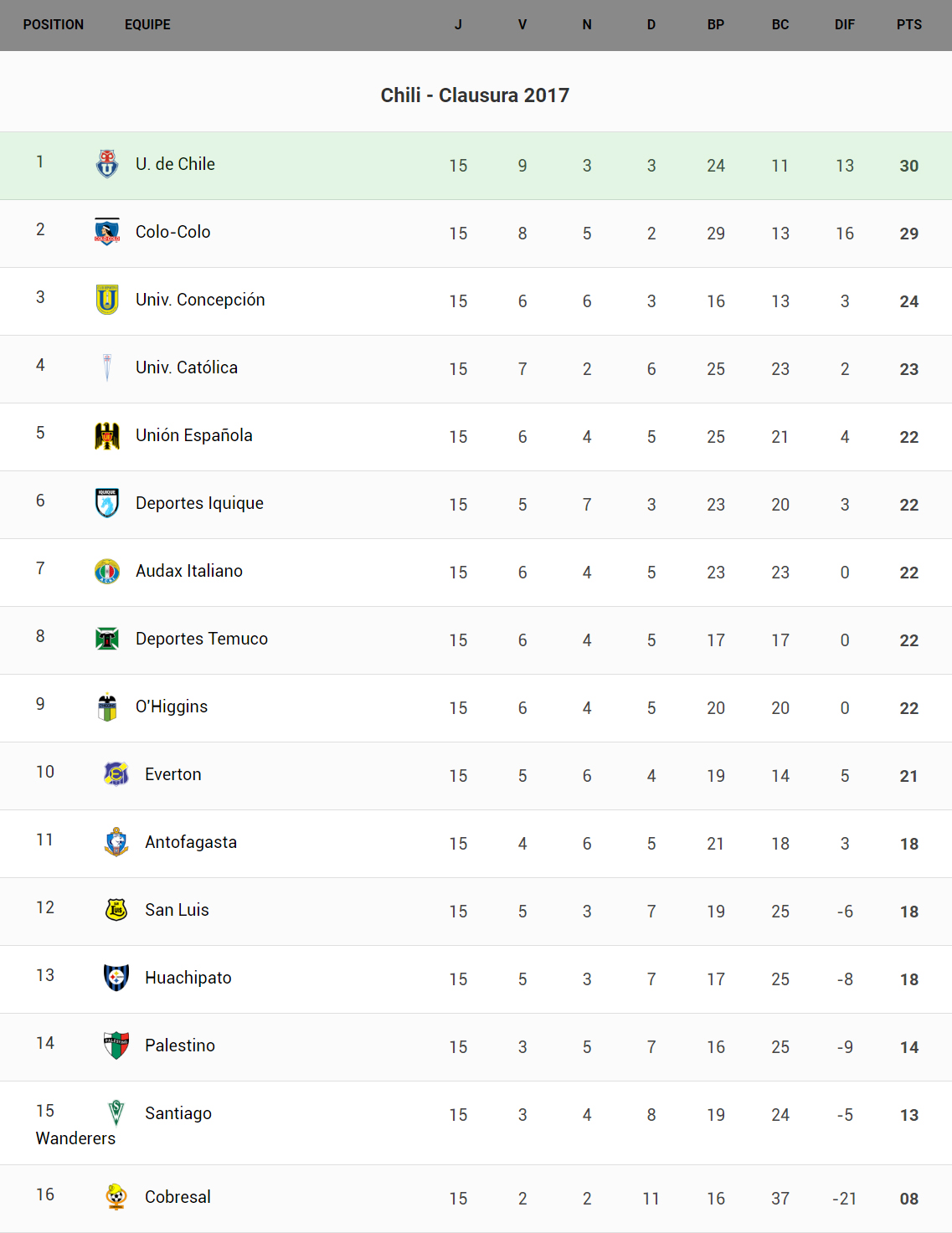952x1233 pixels.
Task: Open the Univ. Católica team name
Action: pos(187,367)
